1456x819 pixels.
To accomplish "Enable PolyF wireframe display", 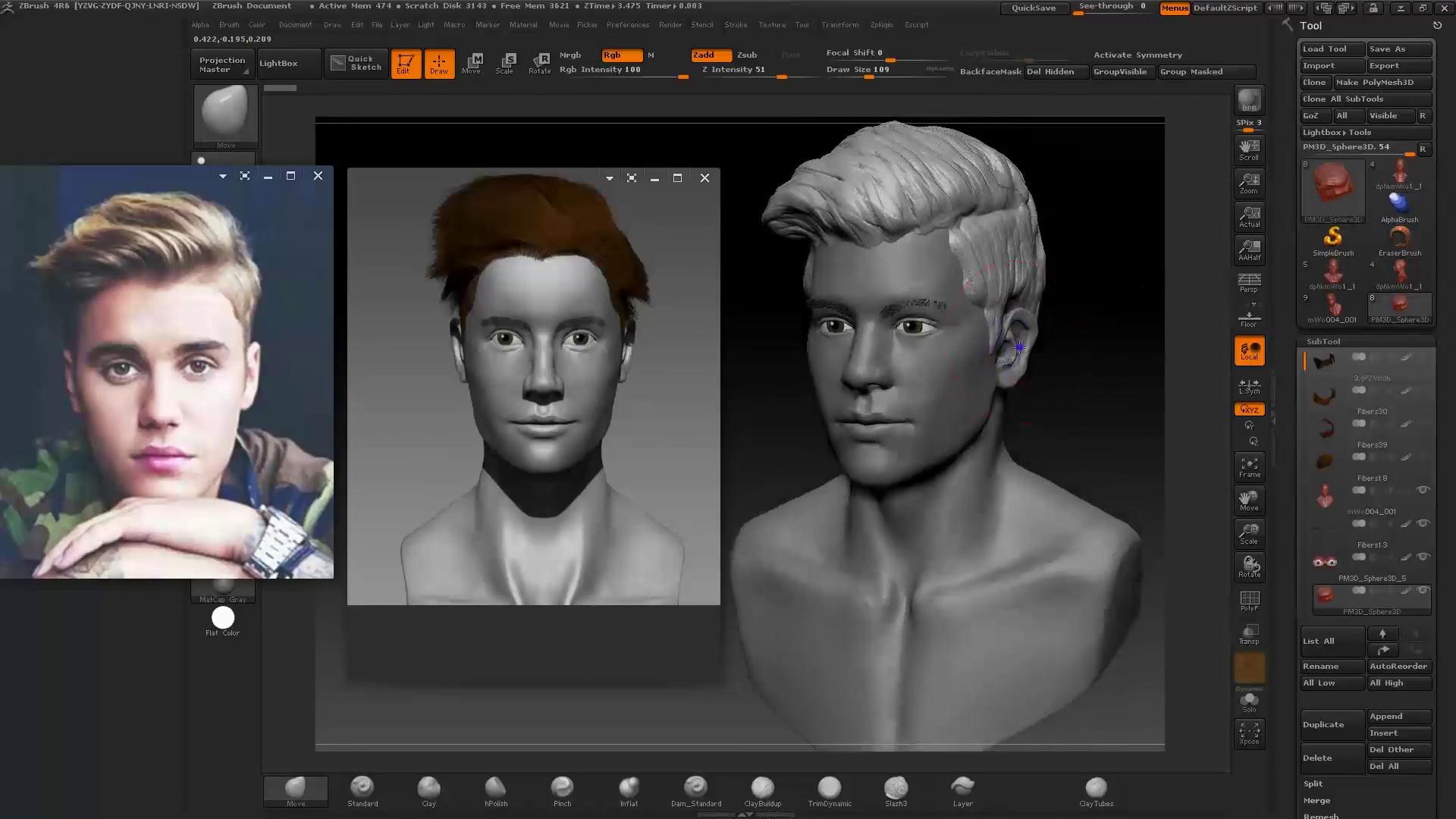I will 1249,601.
